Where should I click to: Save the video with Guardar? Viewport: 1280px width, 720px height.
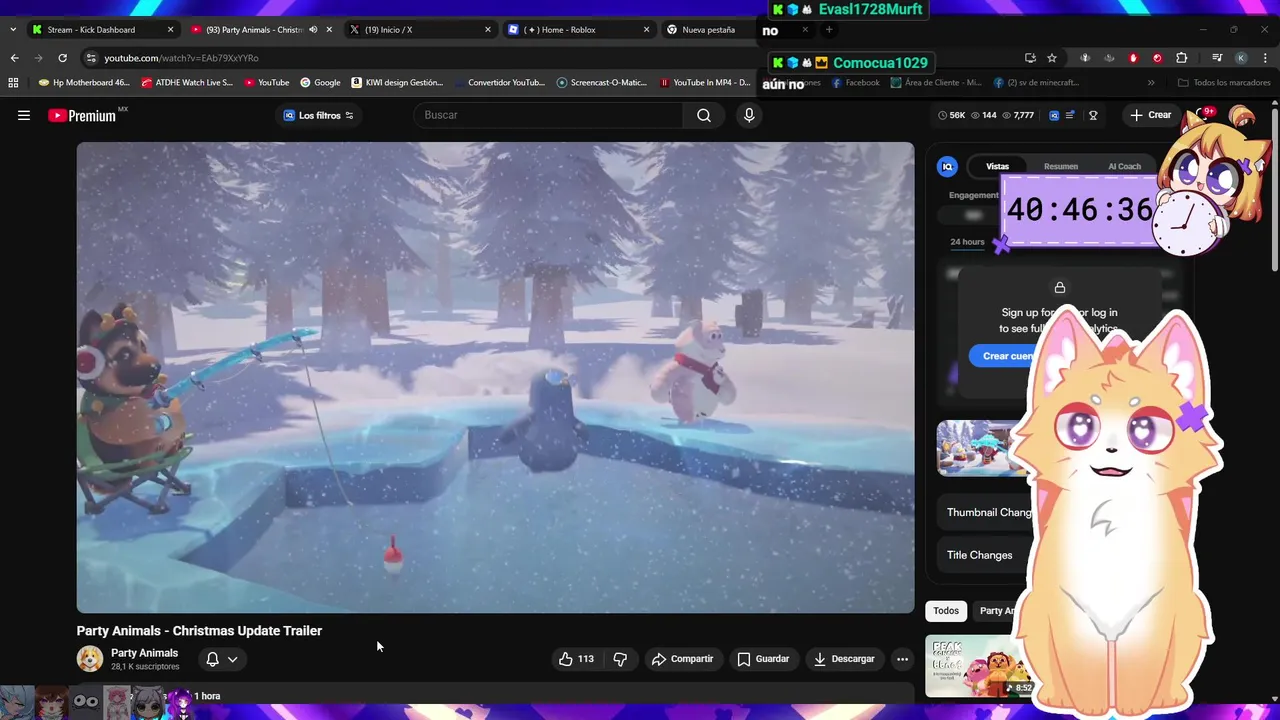click(763, 659)
